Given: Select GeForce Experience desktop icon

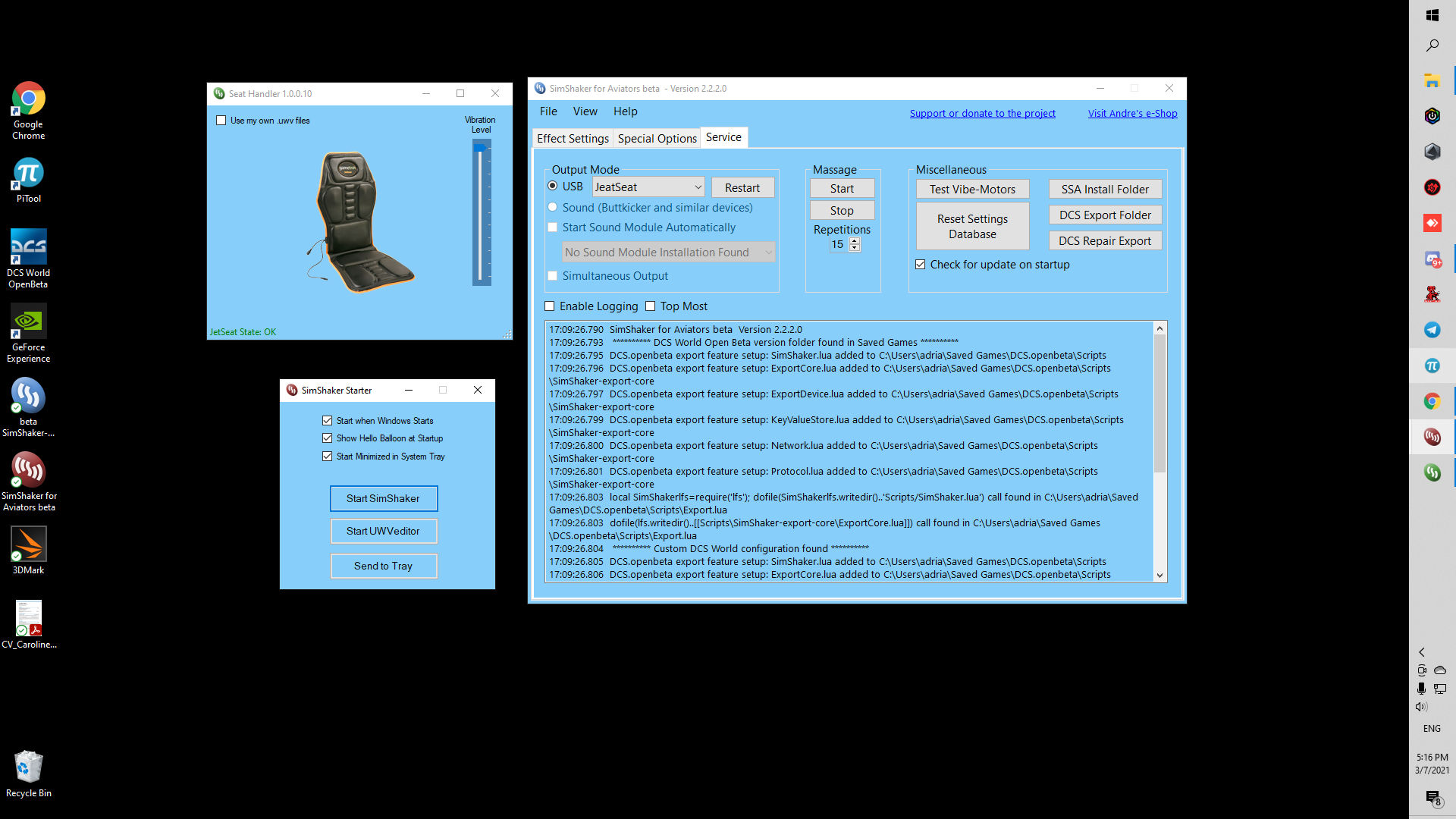Looking at the screenshot, I should 28,334.
